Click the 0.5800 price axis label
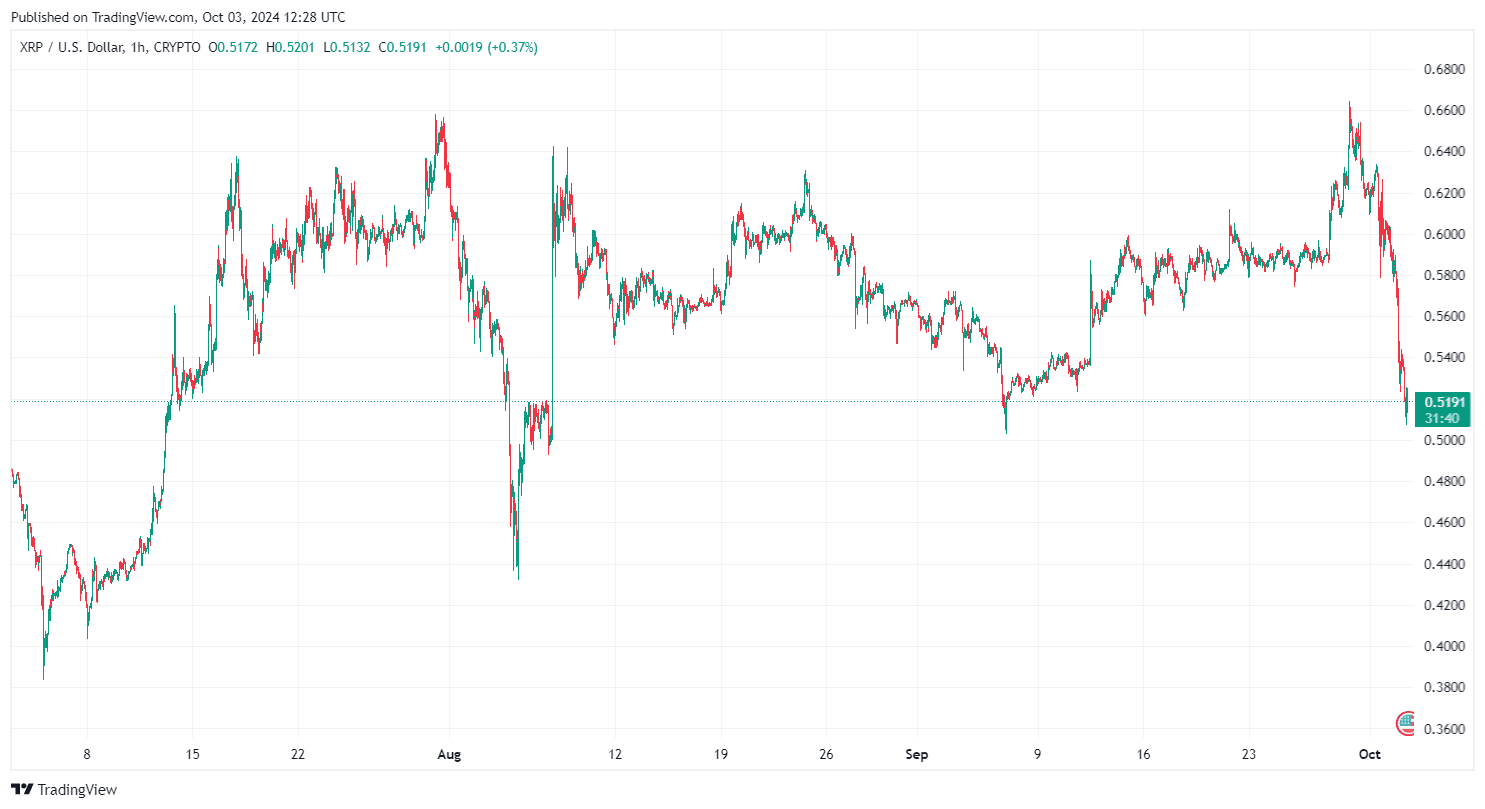This screenshot has width=1485, height=809. (1445, 275)
